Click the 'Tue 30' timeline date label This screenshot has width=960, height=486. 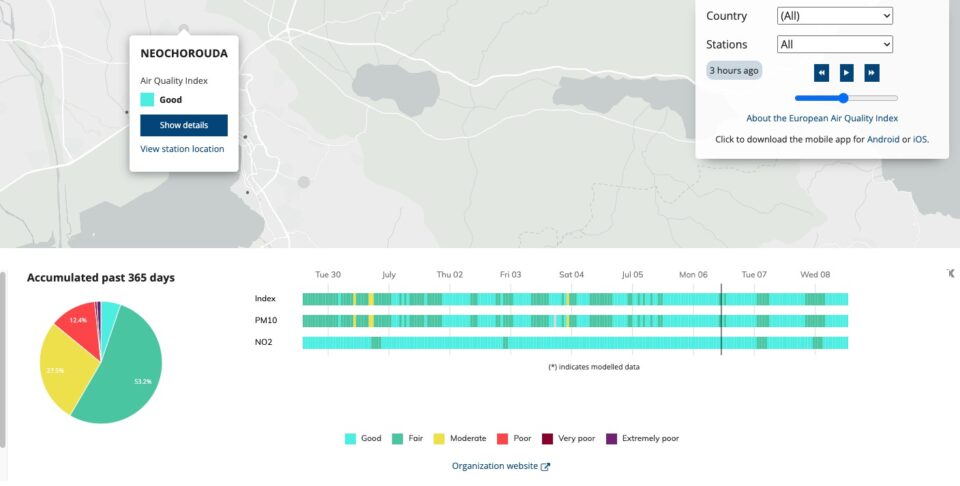click(328, 275)
